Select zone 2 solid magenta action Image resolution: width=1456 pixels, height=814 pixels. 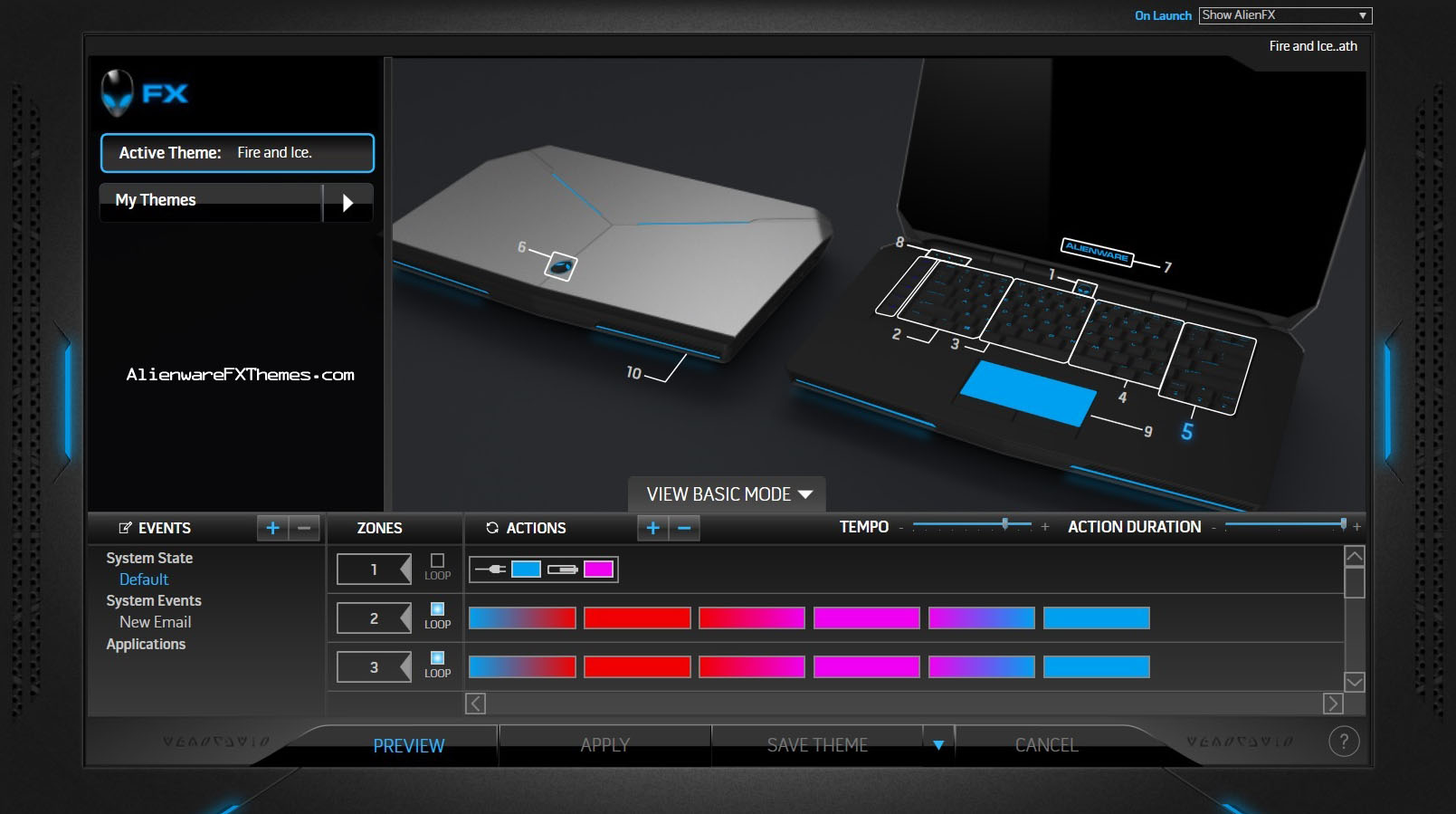coord(867,618)
